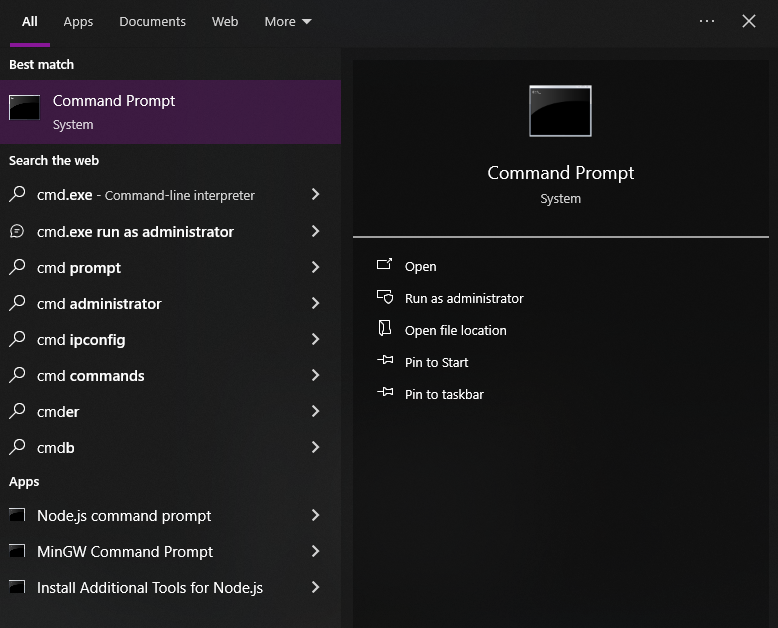Click the search icon beside cmder

[17, 411]
